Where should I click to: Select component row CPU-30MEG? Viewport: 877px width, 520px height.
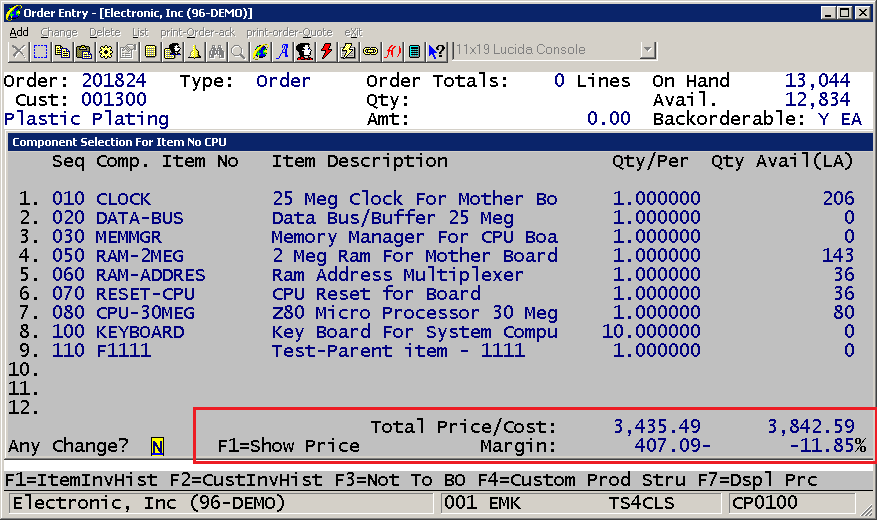436,313
